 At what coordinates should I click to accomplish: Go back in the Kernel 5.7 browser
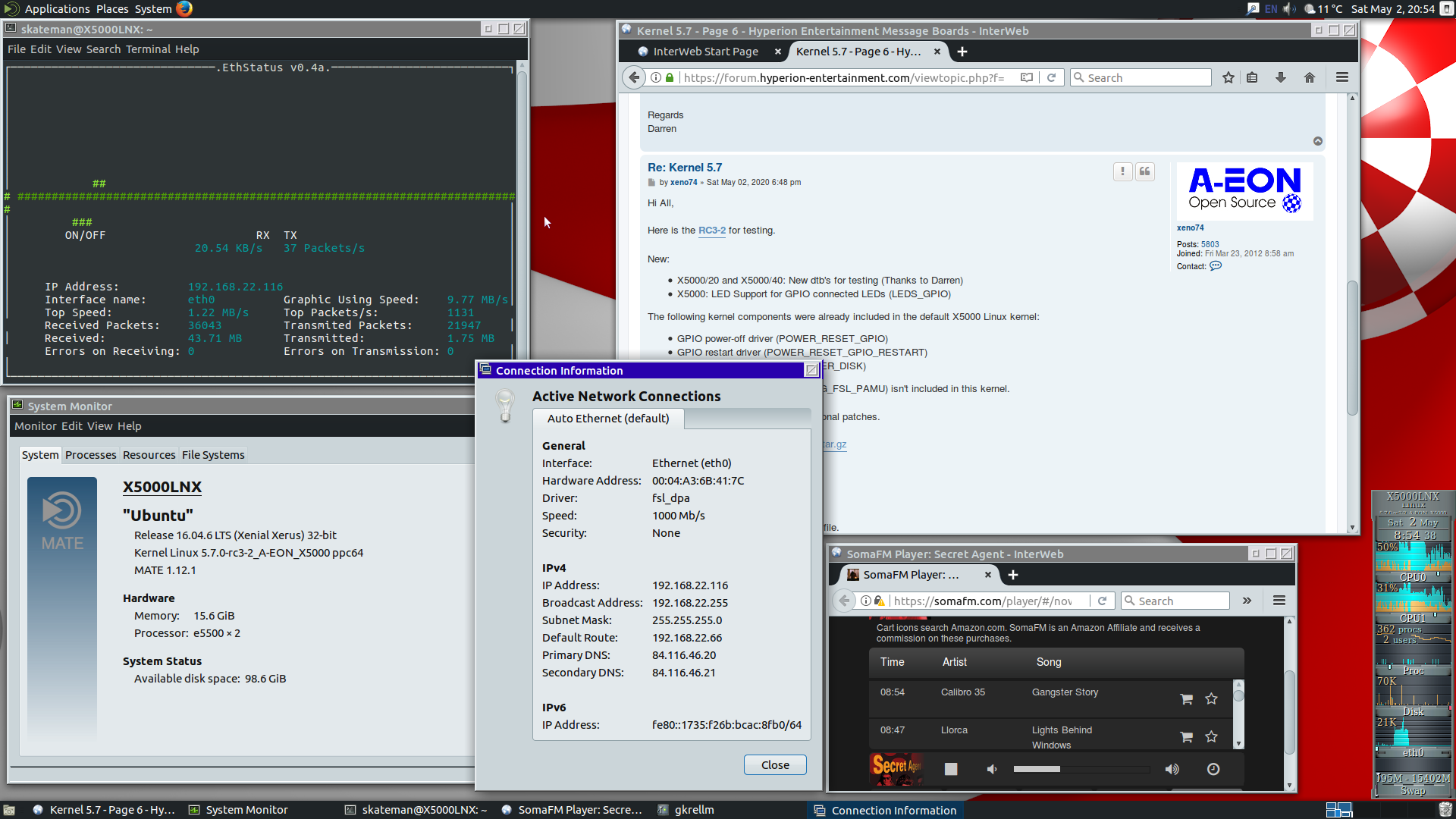[633, 77]
